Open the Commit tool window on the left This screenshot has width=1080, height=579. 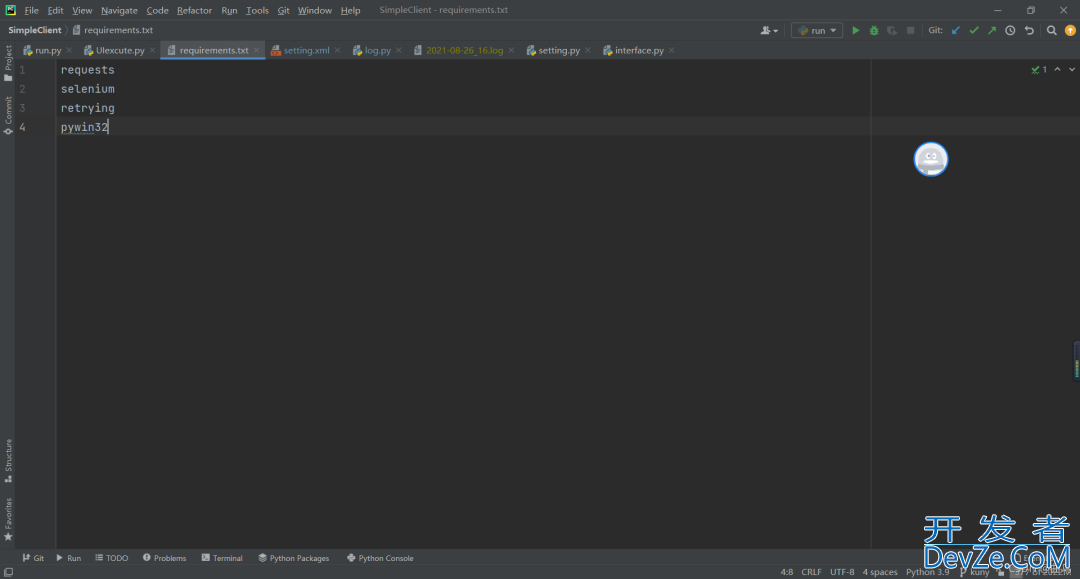click(8, 115)
